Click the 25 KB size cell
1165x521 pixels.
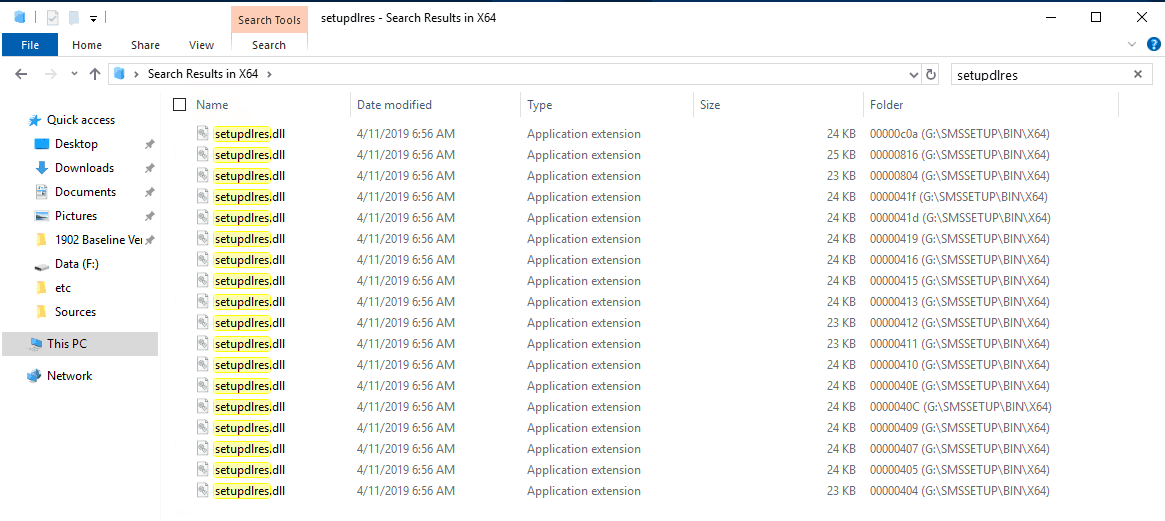tap(840, 155)
